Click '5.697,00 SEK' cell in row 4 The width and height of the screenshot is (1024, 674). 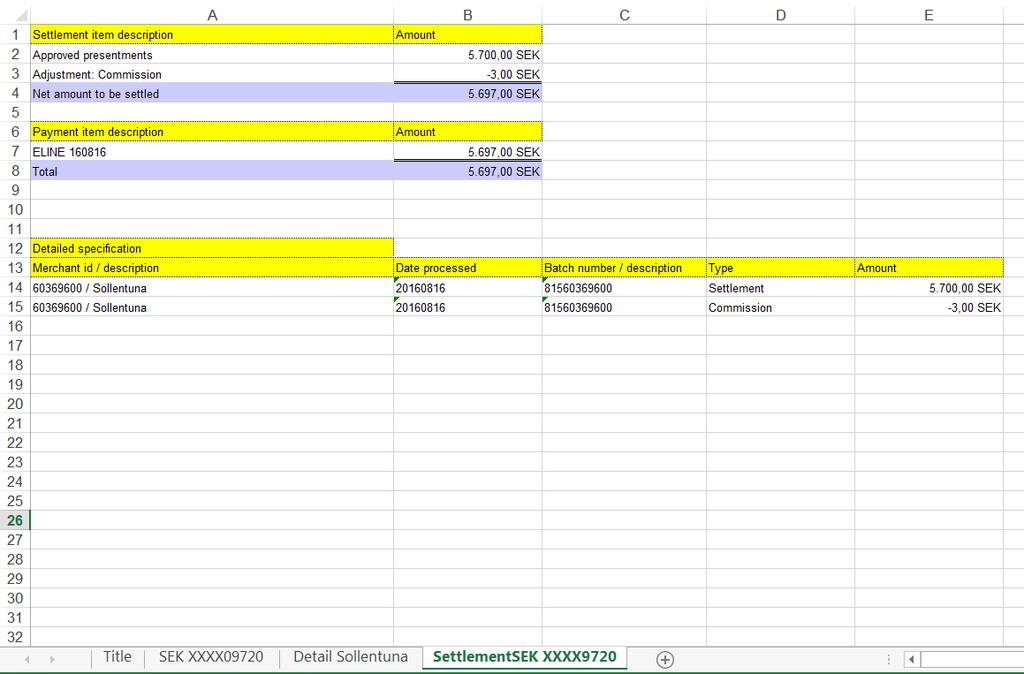click(468, 93)
